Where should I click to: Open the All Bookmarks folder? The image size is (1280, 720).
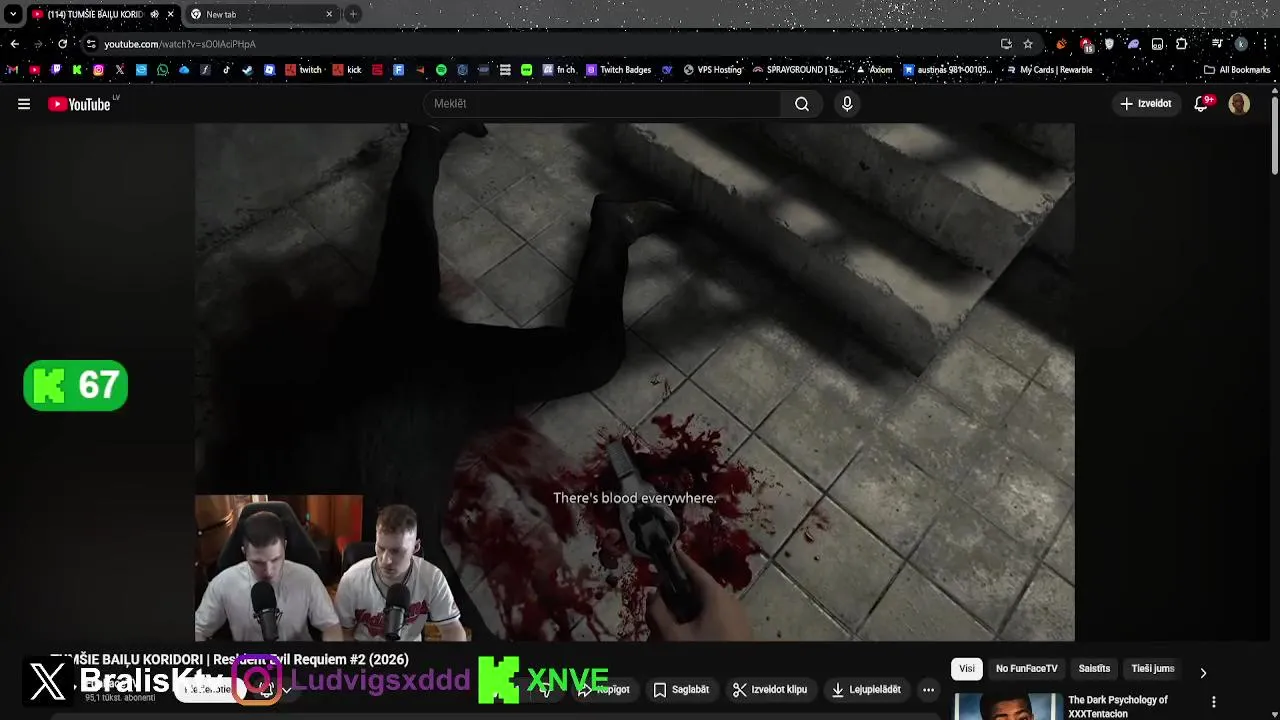(x=1237, y=70)
